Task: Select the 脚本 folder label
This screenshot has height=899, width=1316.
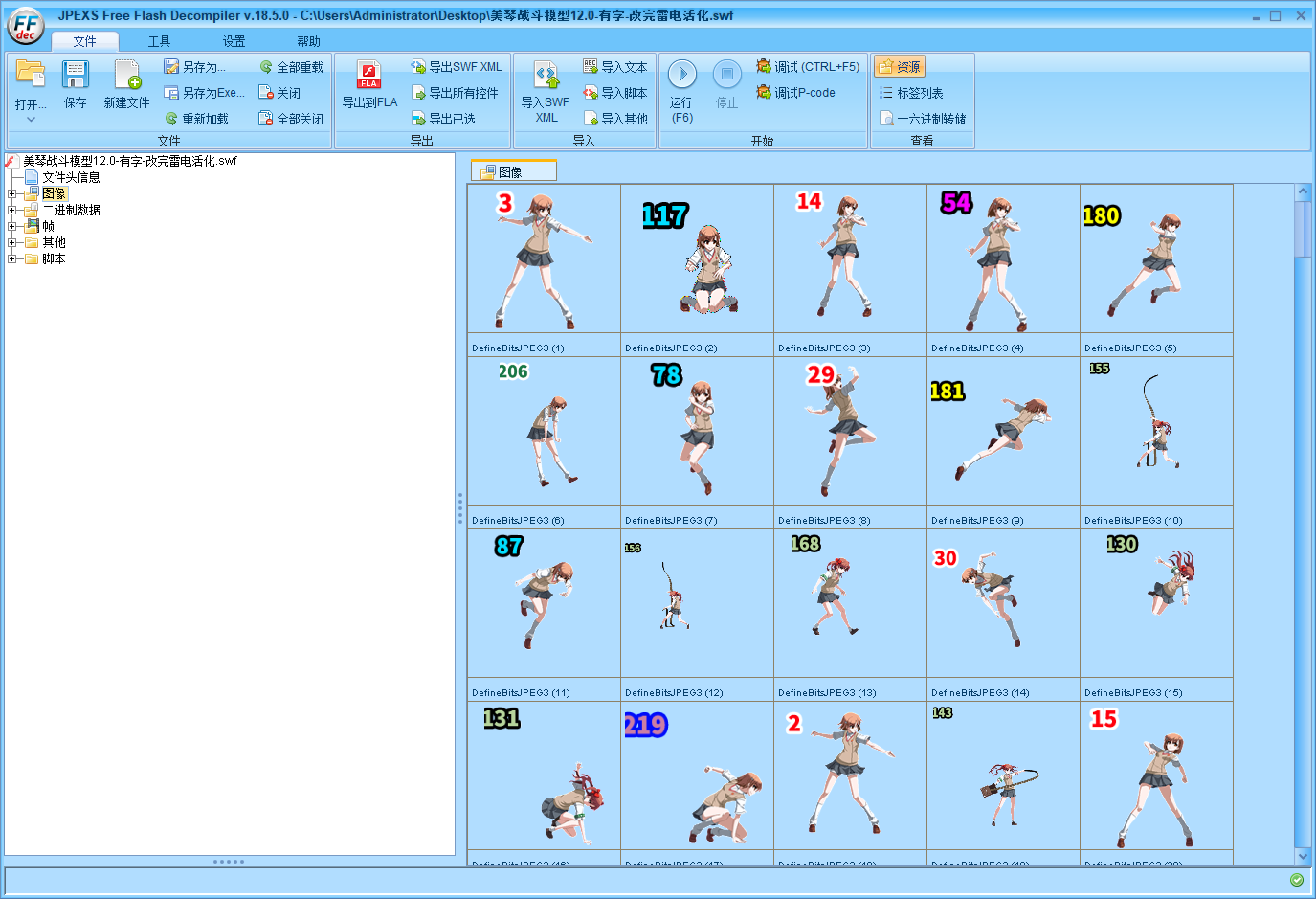Action: point(54,258)
